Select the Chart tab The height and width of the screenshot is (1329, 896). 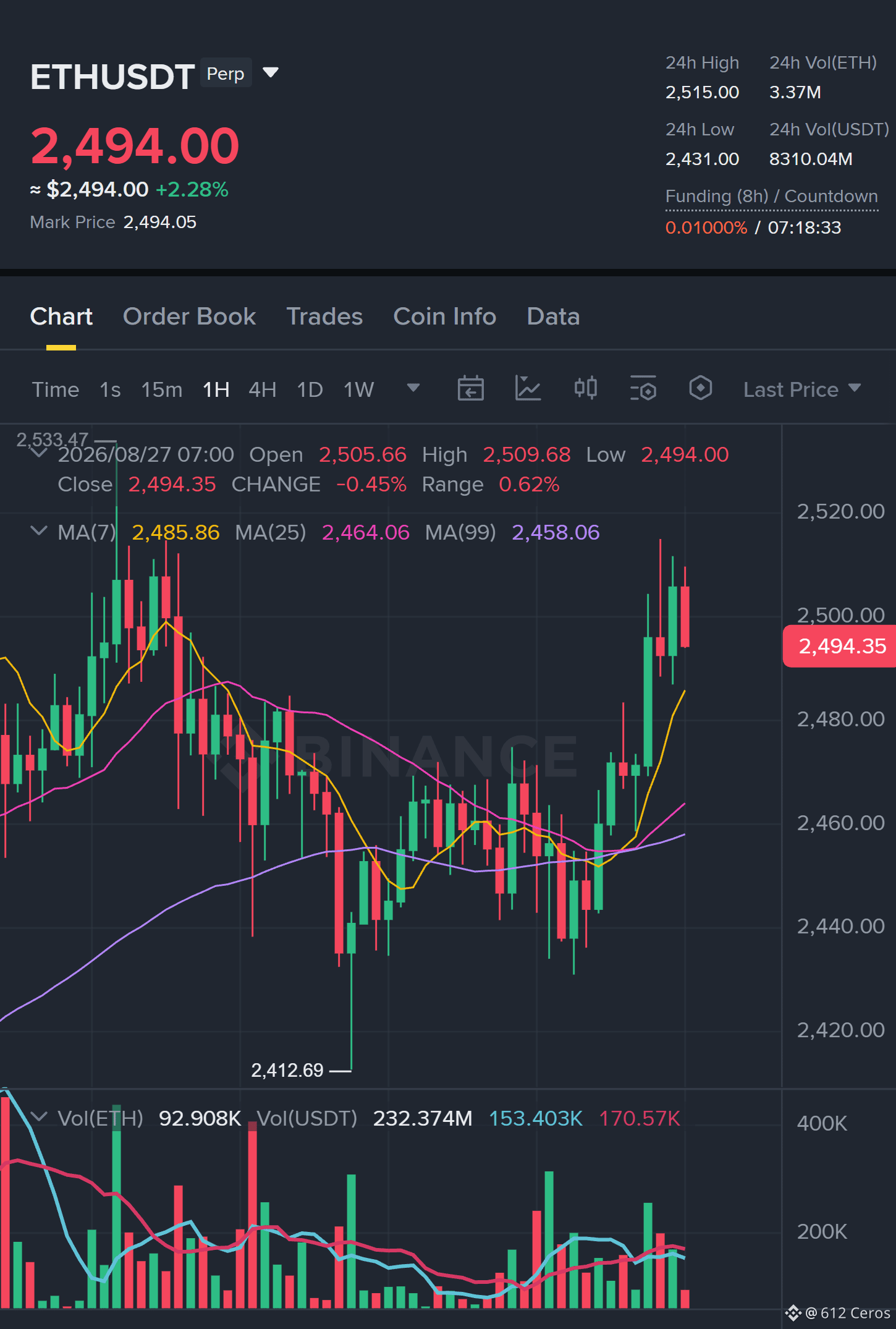click(61, 316)
